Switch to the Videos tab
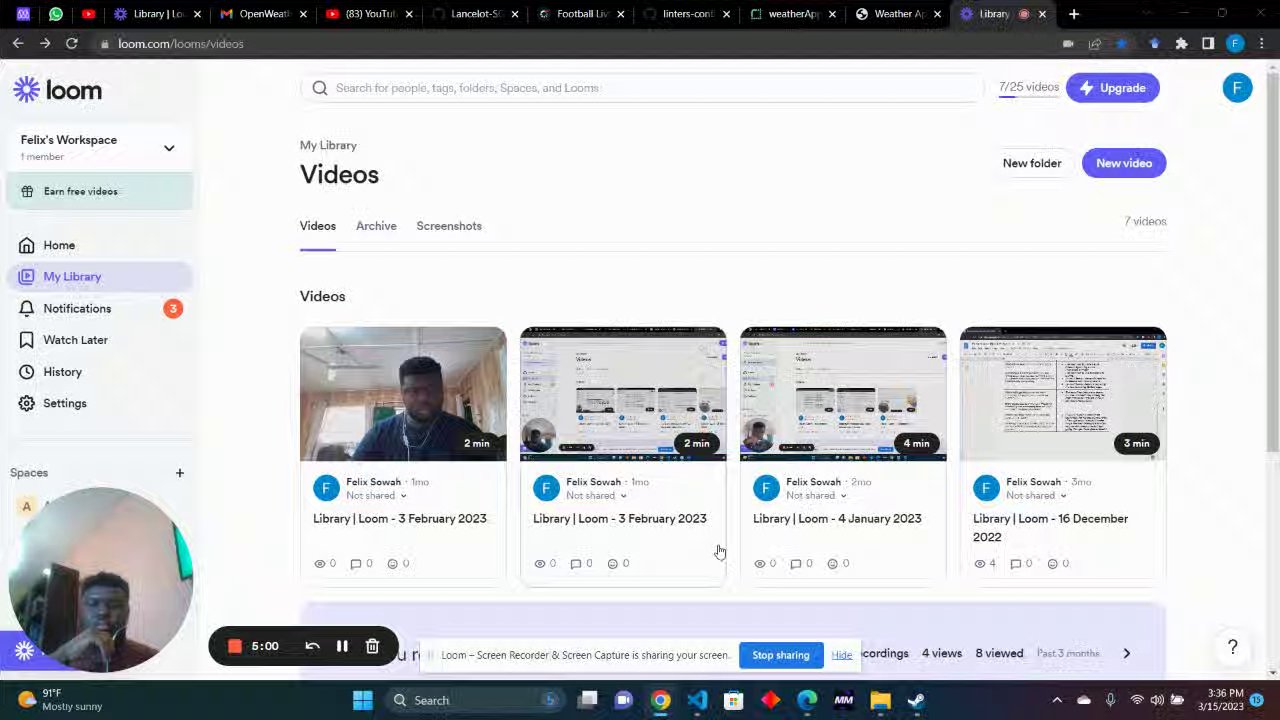1280x720 pixels. coord(318,226)
